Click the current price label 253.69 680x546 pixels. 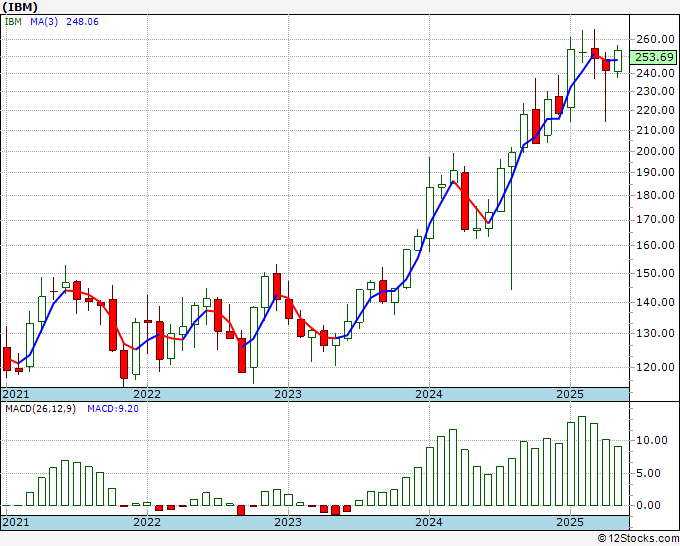click(654, 57)
